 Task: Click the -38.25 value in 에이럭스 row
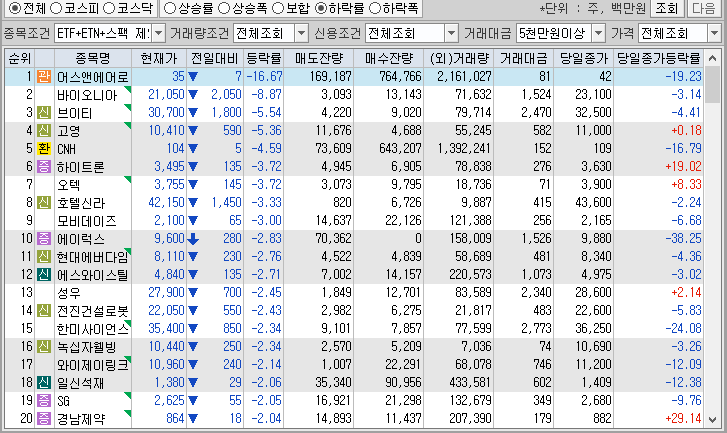pyautogui.click(x=683, y=238)
